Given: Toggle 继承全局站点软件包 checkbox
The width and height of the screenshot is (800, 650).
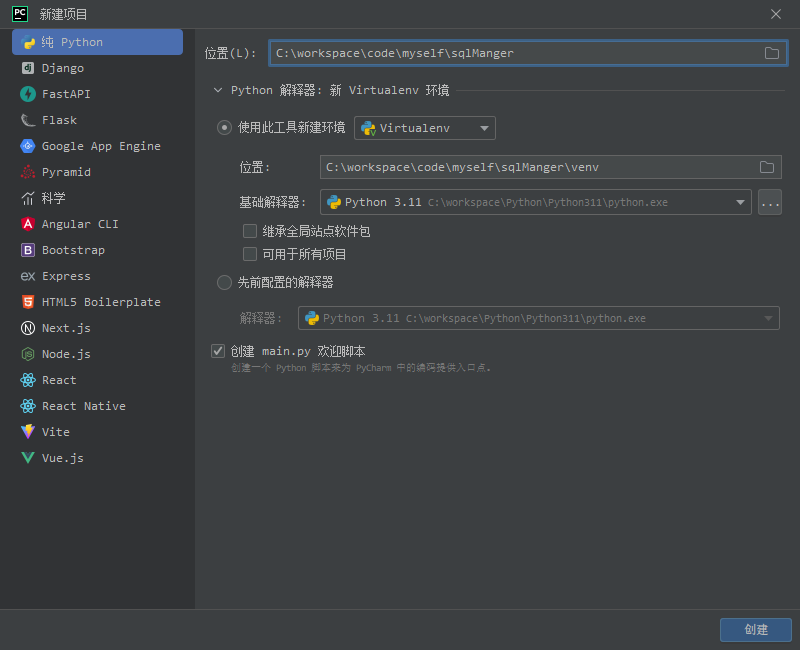Looking at the screenshot, I should [x=250, y=231].
